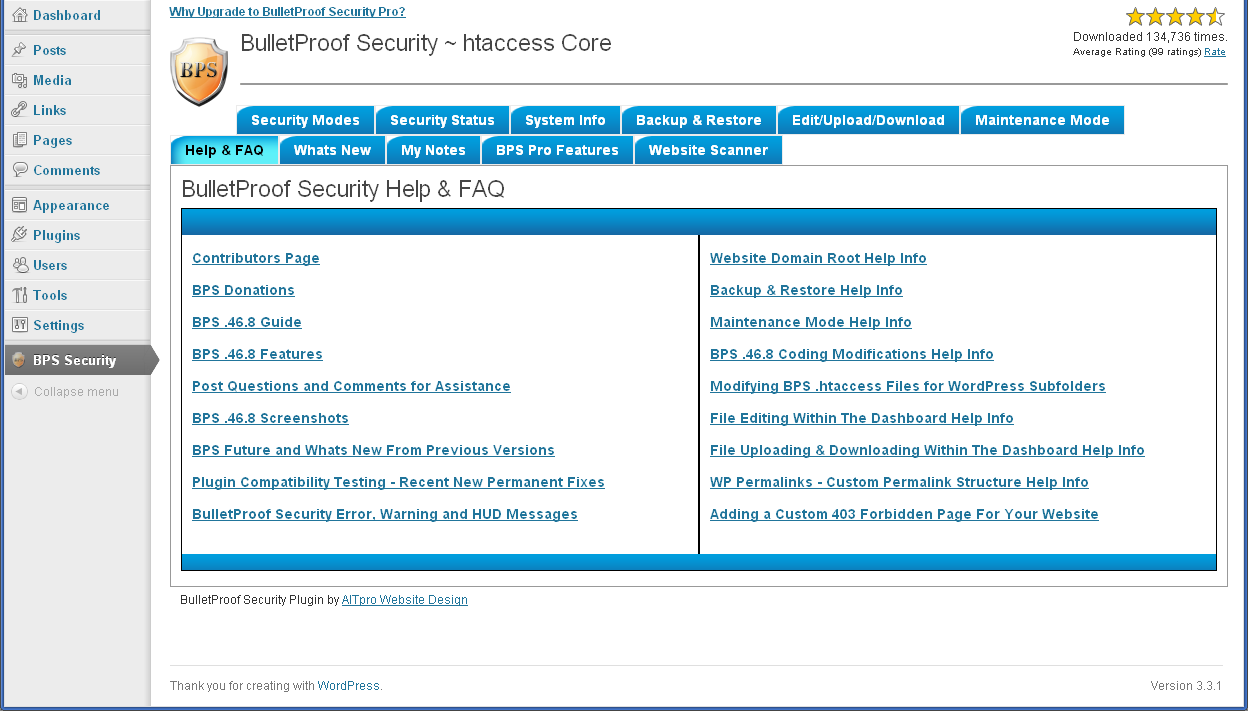Go to Posts in the sidebar
The image size is (1248, 711).
(50, 50)
